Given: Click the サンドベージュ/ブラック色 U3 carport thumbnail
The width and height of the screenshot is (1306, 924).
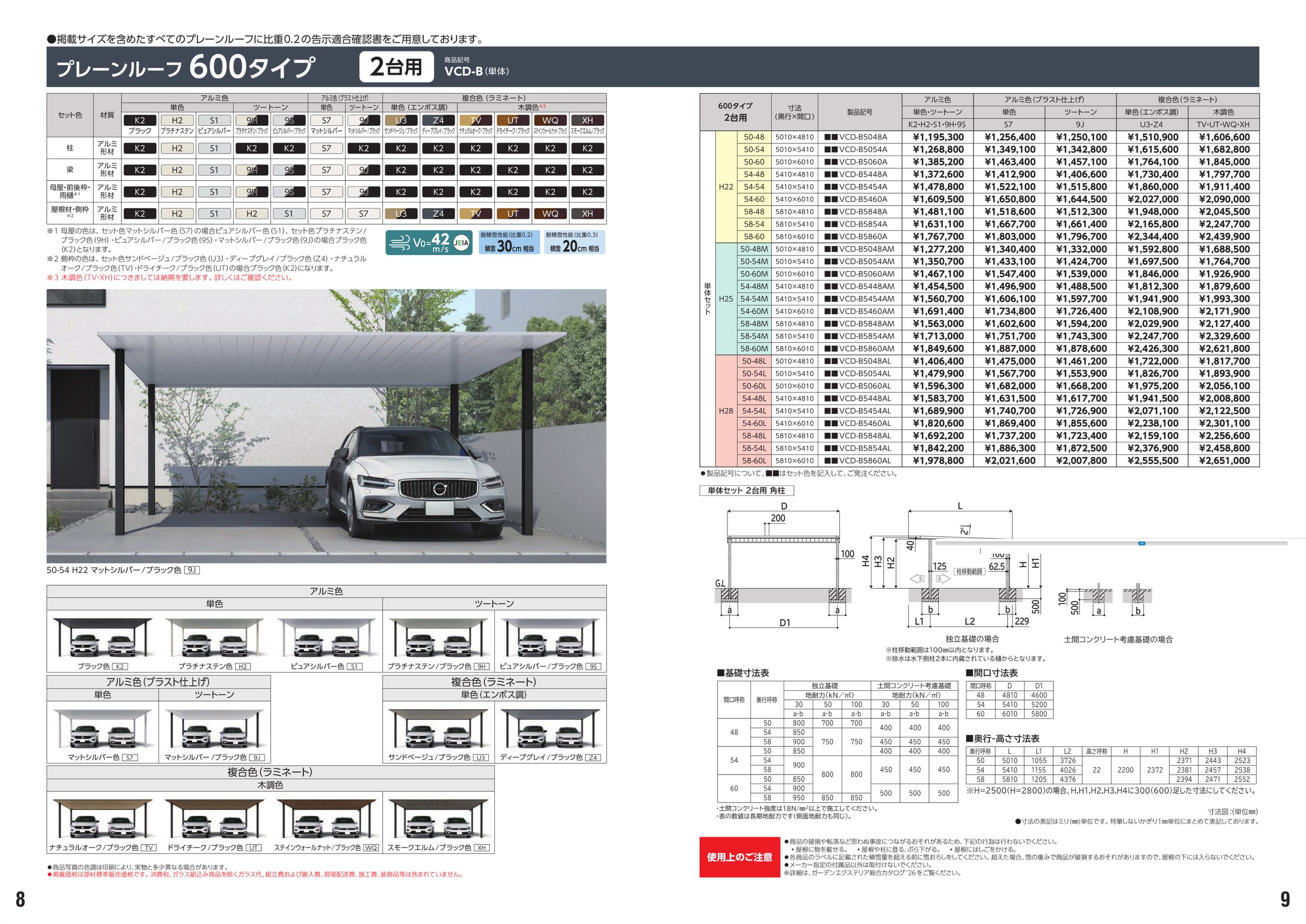Looking at the screenshot, I should point(438,729).
